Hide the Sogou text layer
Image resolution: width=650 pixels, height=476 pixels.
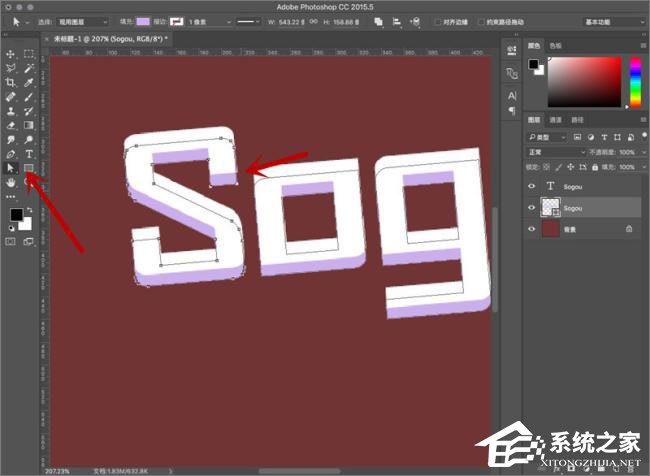pos(530,185)
